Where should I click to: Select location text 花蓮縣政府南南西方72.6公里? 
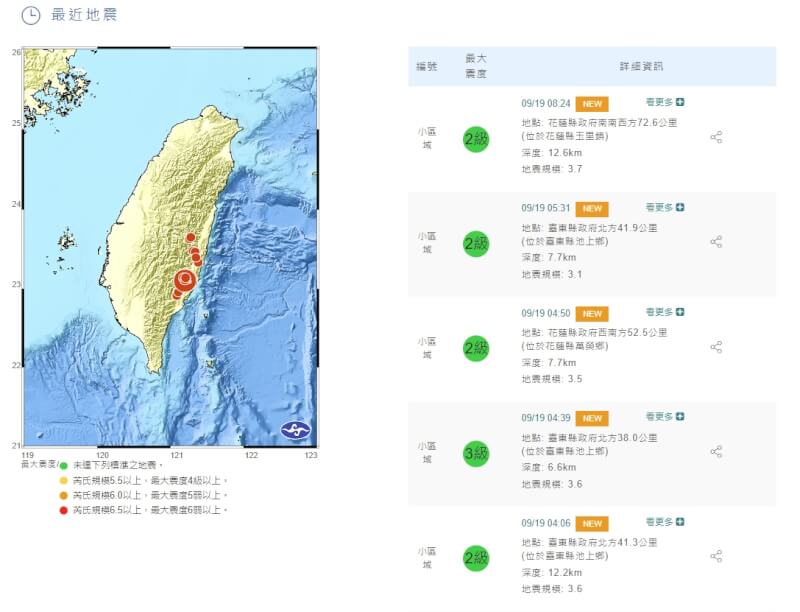click(613, 123)
